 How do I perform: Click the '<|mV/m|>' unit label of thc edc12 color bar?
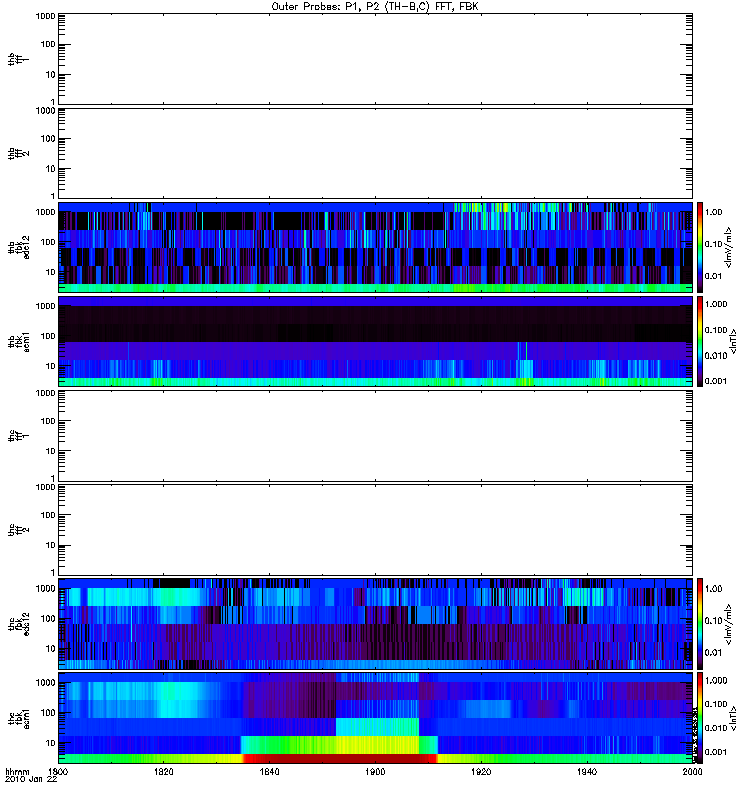coord(729,624)
